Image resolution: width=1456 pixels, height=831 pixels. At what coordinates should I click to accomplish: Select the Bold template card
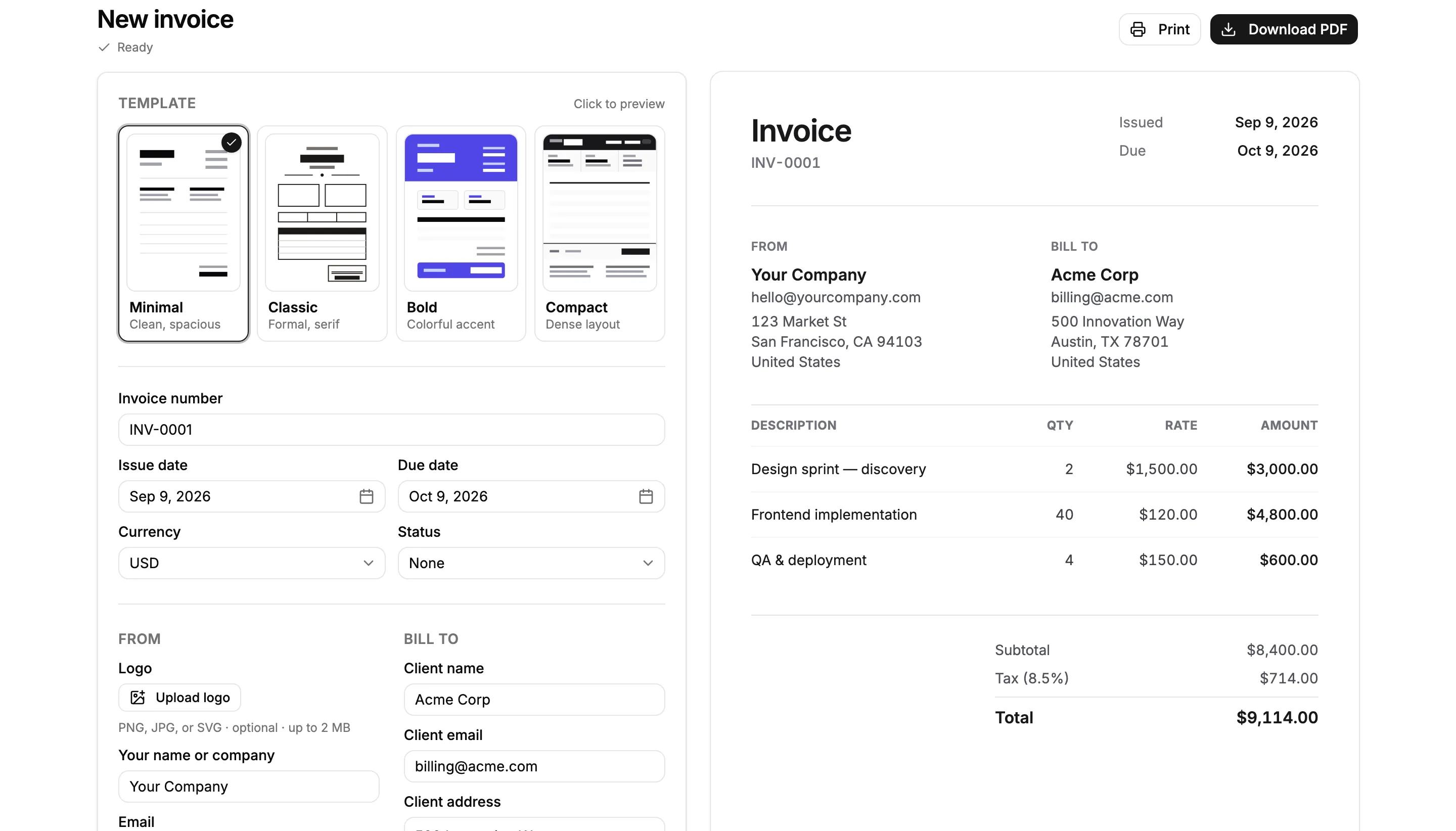(461, 234)
